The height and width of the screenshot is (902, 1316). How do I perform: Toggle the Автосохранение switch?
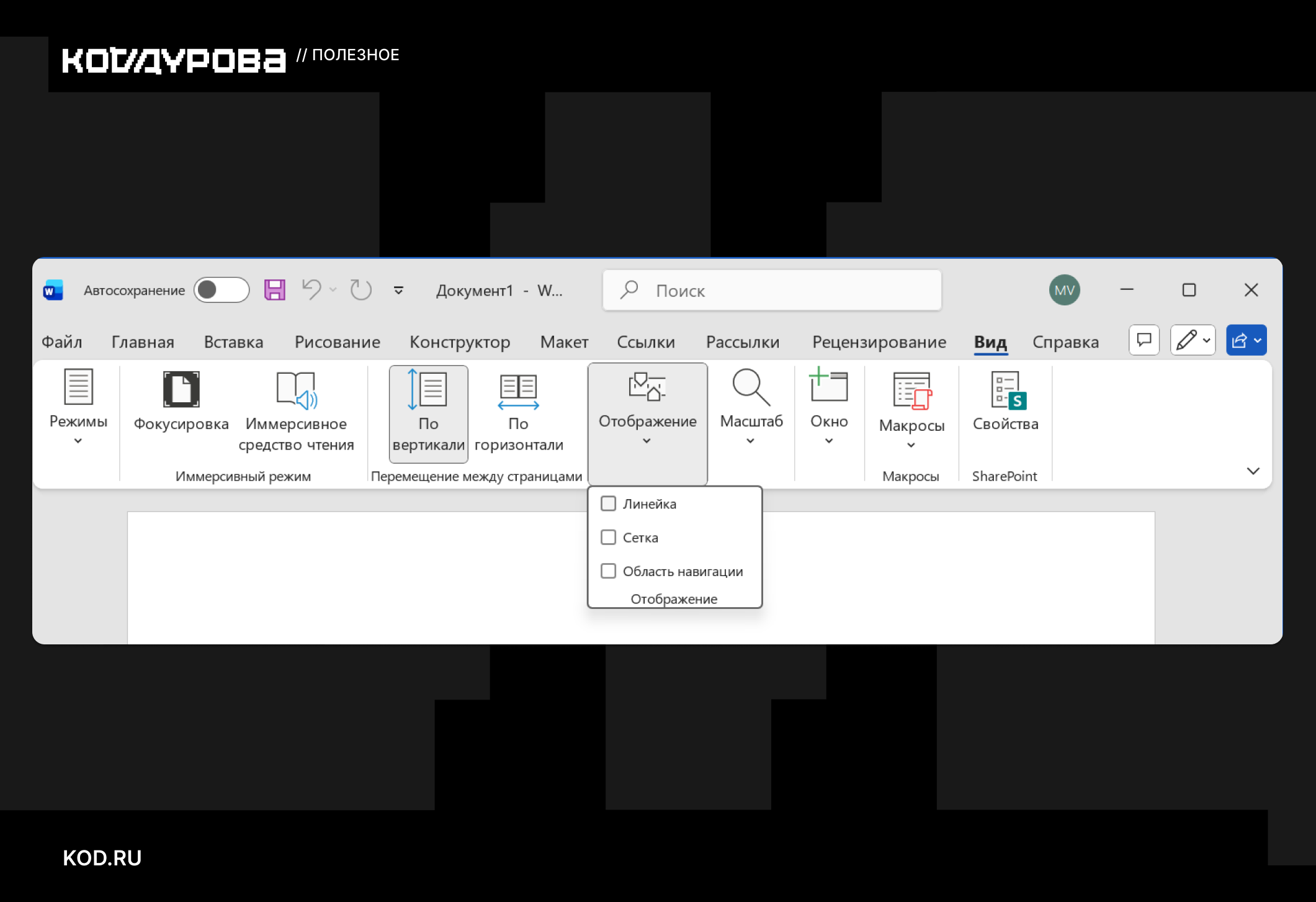tap(222, 290)
